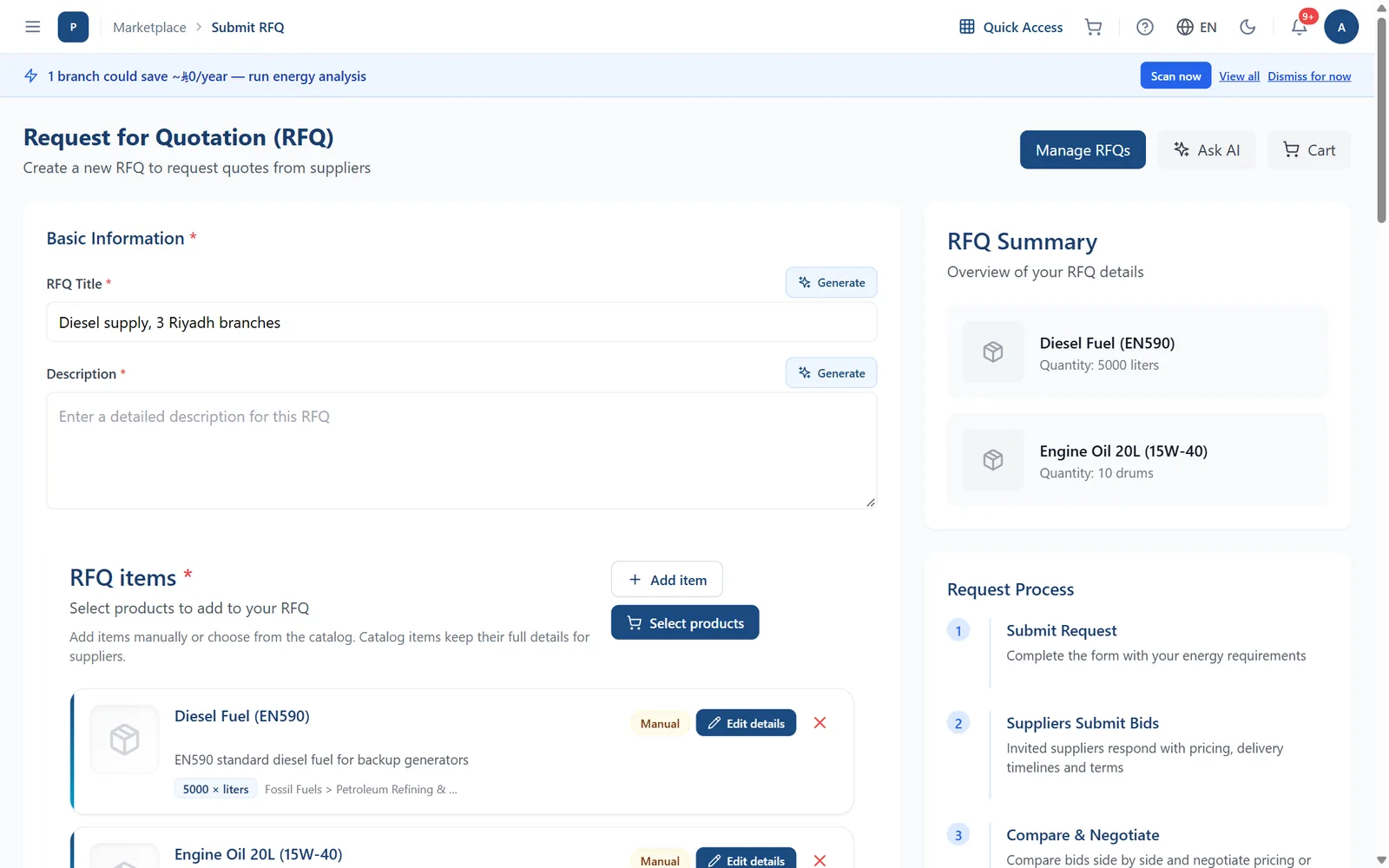This screenshot has width=1389, height=868.
Task: Click the Suppliers Submit Bids step
Action: [x=1083, y=723]
